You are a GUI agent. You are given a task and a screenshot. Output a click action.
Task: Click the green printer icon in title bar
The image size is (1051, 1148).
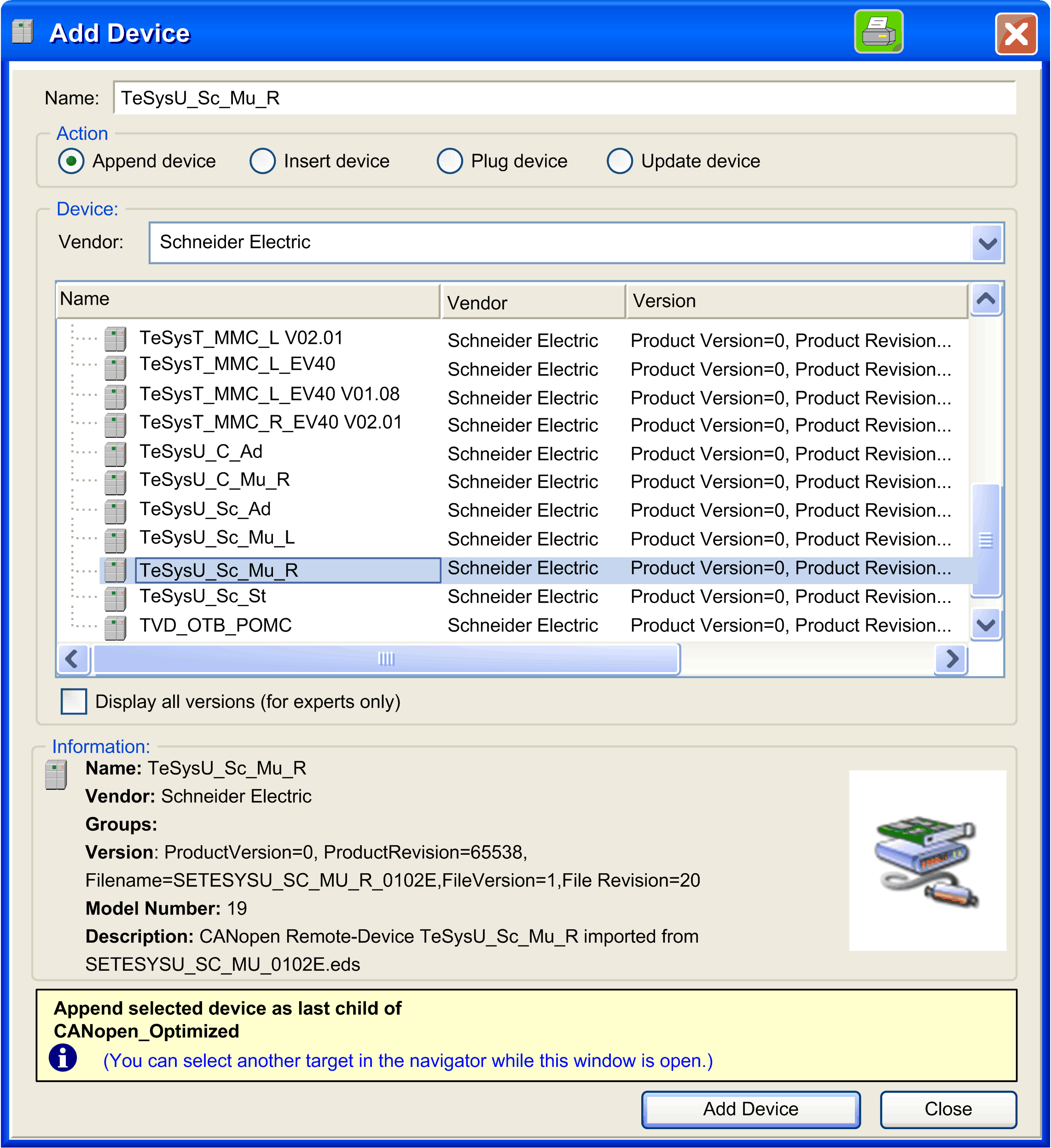pos(878,32)
